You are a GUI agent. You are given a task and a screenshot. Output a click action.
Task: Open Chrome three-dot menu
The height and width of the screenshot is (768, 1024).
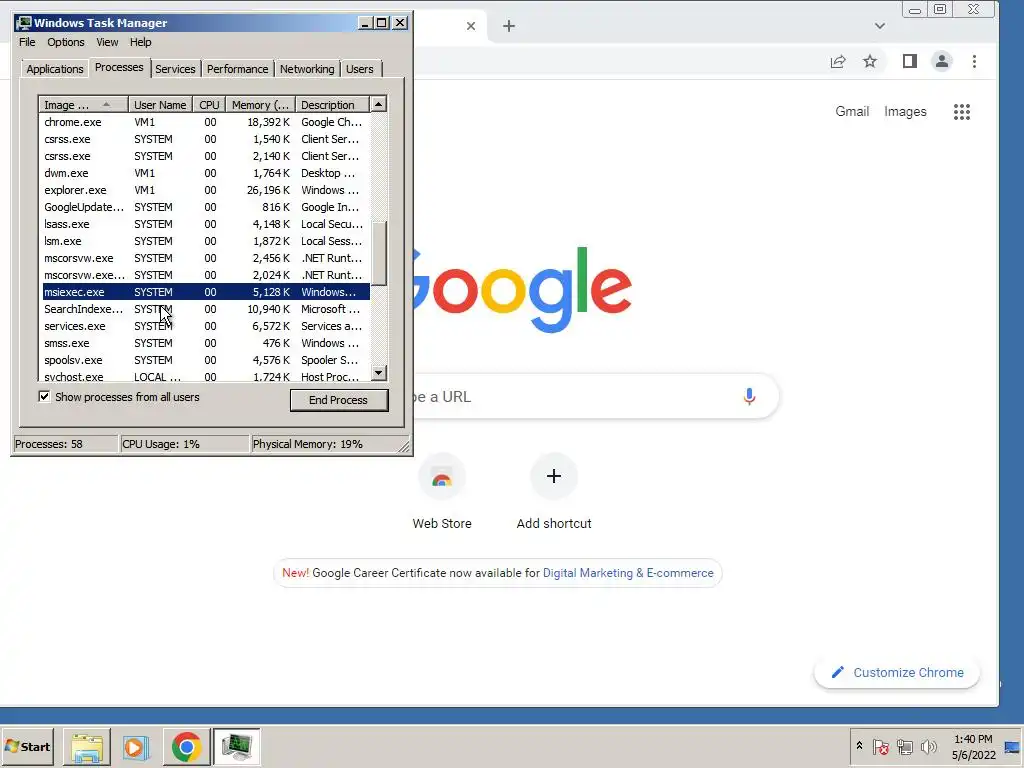tap(974, 61)
